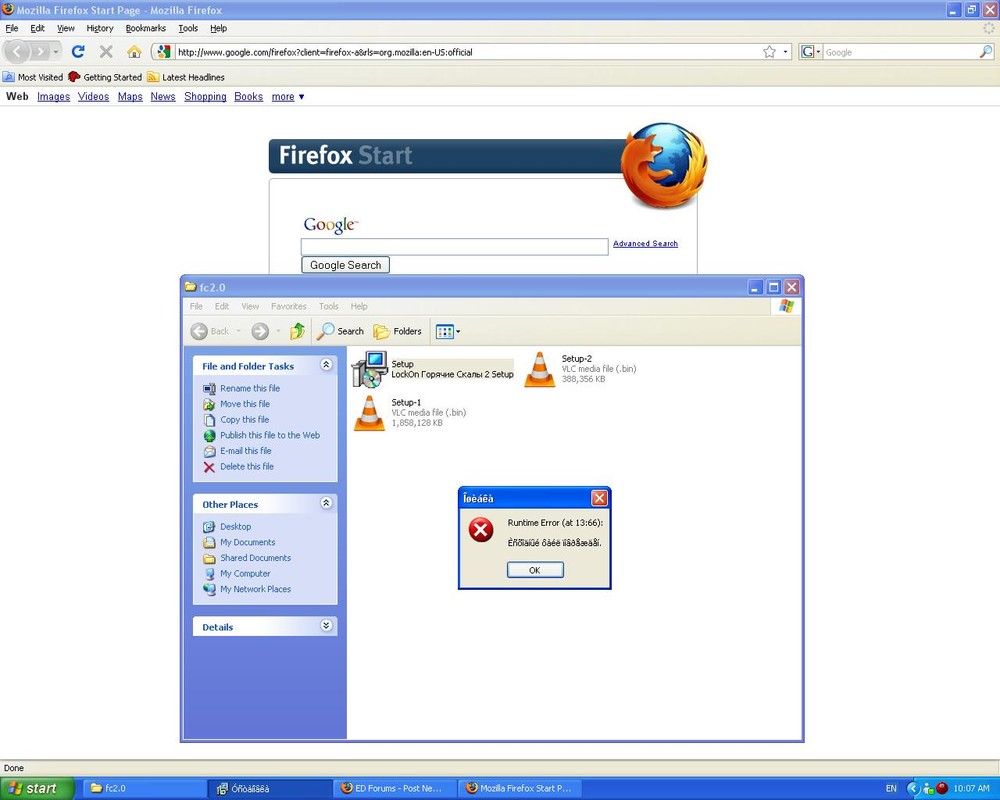Image resolution: width=1000 pixels, height=800 pixels.
Task: Click the Firefox URL address field
Action: [x=468, y=52]
